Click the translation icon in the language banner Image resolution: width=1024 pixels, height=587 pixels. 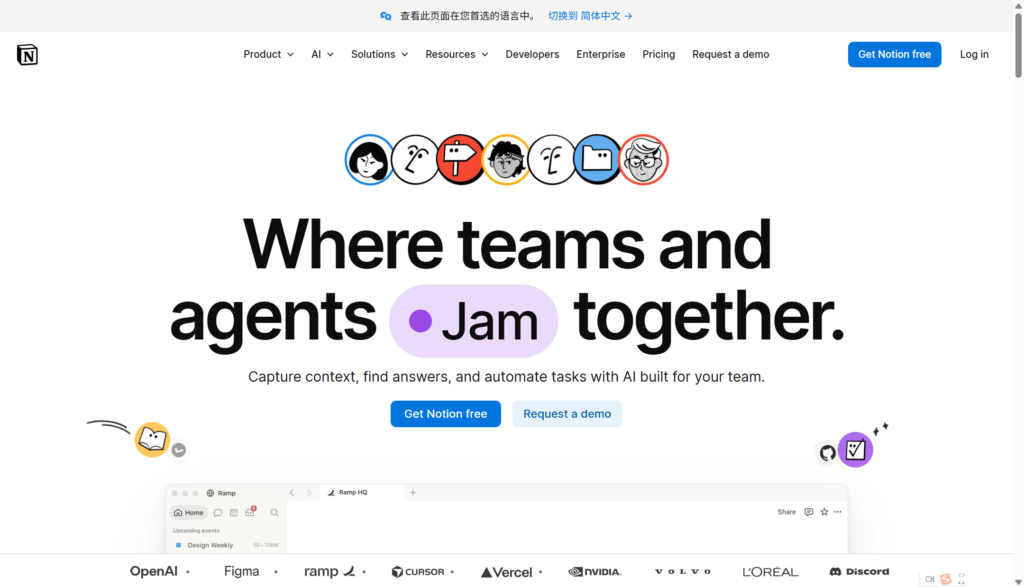tap(386, 16)
